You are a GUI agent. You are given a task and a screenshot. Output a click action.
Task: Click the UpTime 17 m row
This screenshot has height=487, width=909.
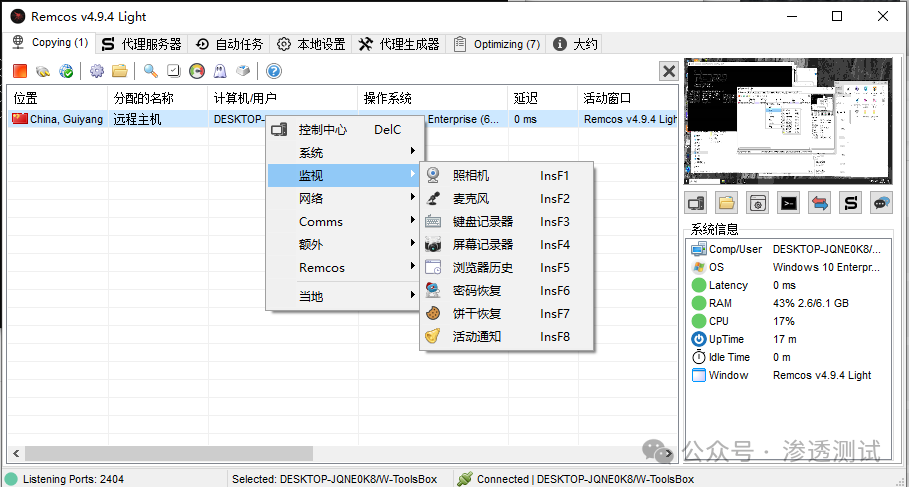787,339
